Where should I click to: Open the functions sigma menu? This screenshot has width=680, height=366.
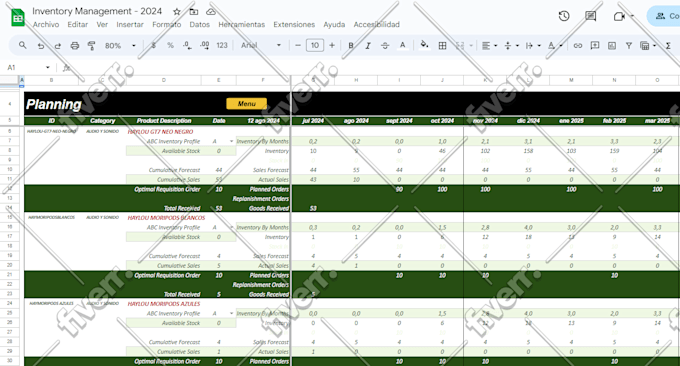tap(668, 45)
